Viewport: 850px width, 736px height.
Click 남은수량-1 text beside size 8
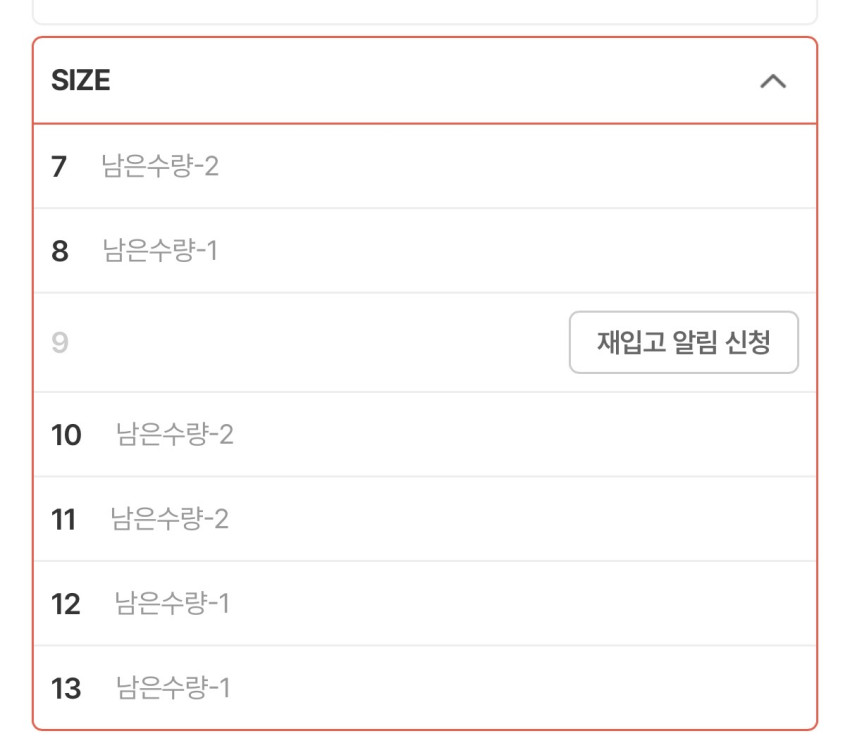160,250
